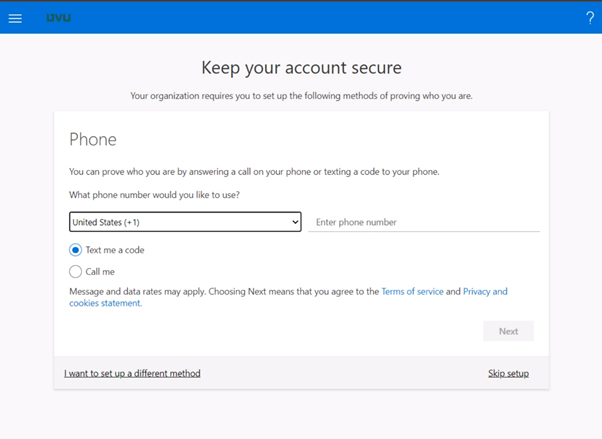
Task: Click the Skip setup link
Action: tap(508, 373)
